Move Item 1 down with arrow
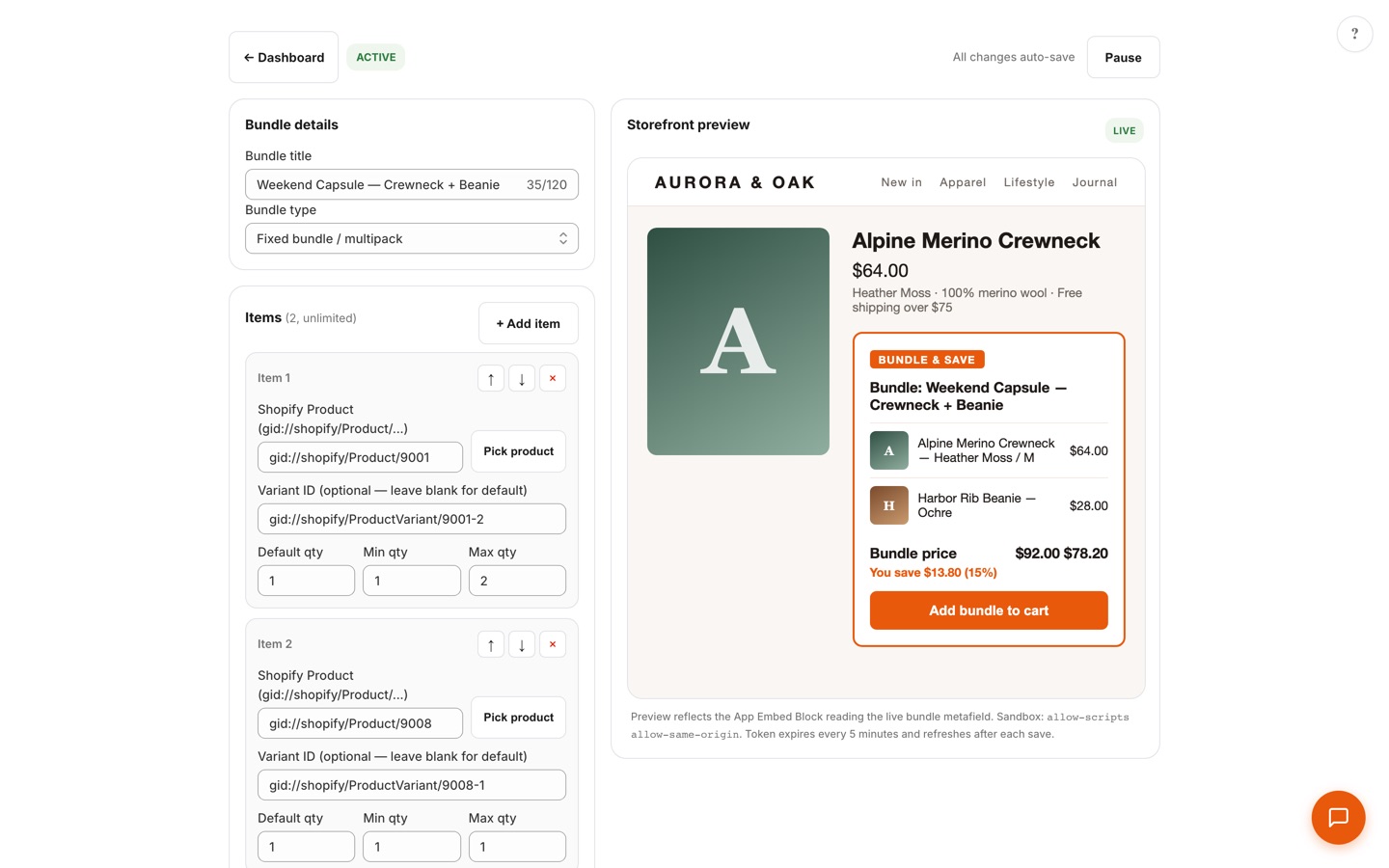Viewport: 1389px width, 868px height. click(x=522, y=379)
